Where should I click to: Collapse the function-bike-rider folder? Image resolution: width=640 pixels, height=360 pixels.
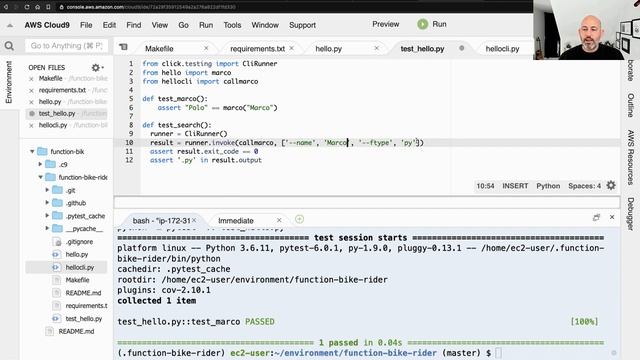[x=40, y=177]
